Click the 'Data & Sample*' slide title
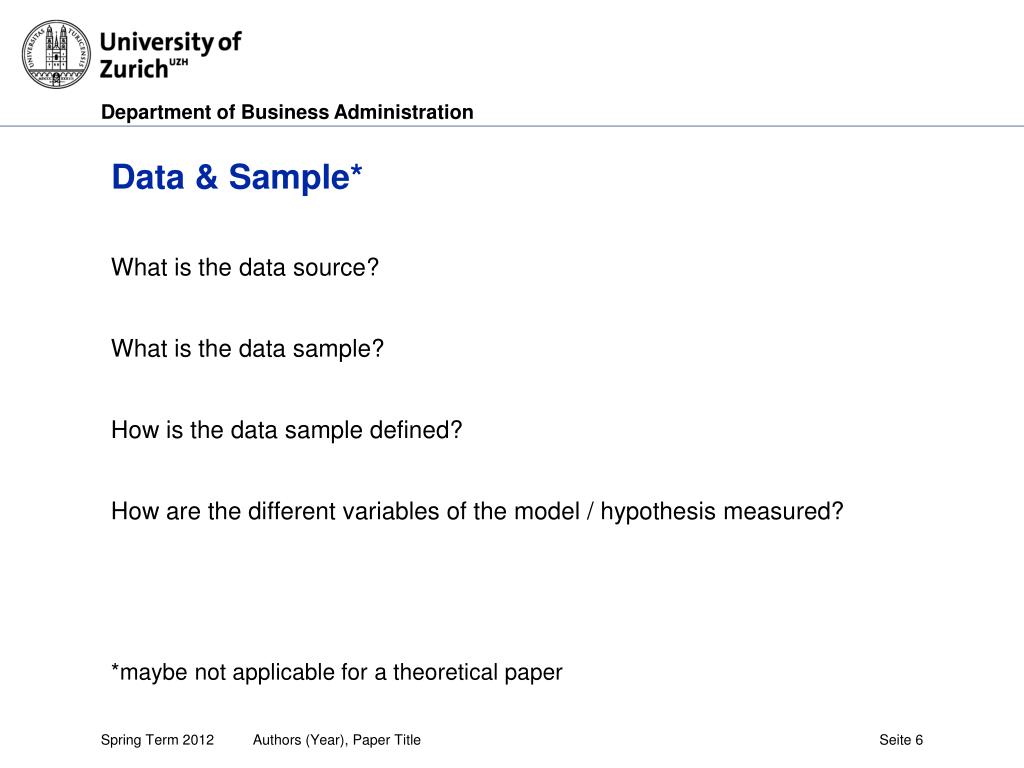The height and width of the screenshot is (768, 1024). pyautogui.click(x=236, y=177)
